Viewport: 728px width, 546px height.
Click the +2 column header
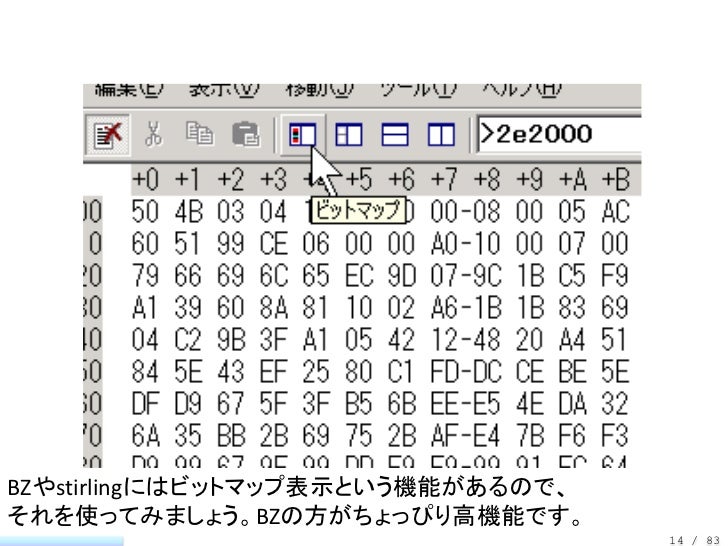pyautogui.click(x=231, y=179)
